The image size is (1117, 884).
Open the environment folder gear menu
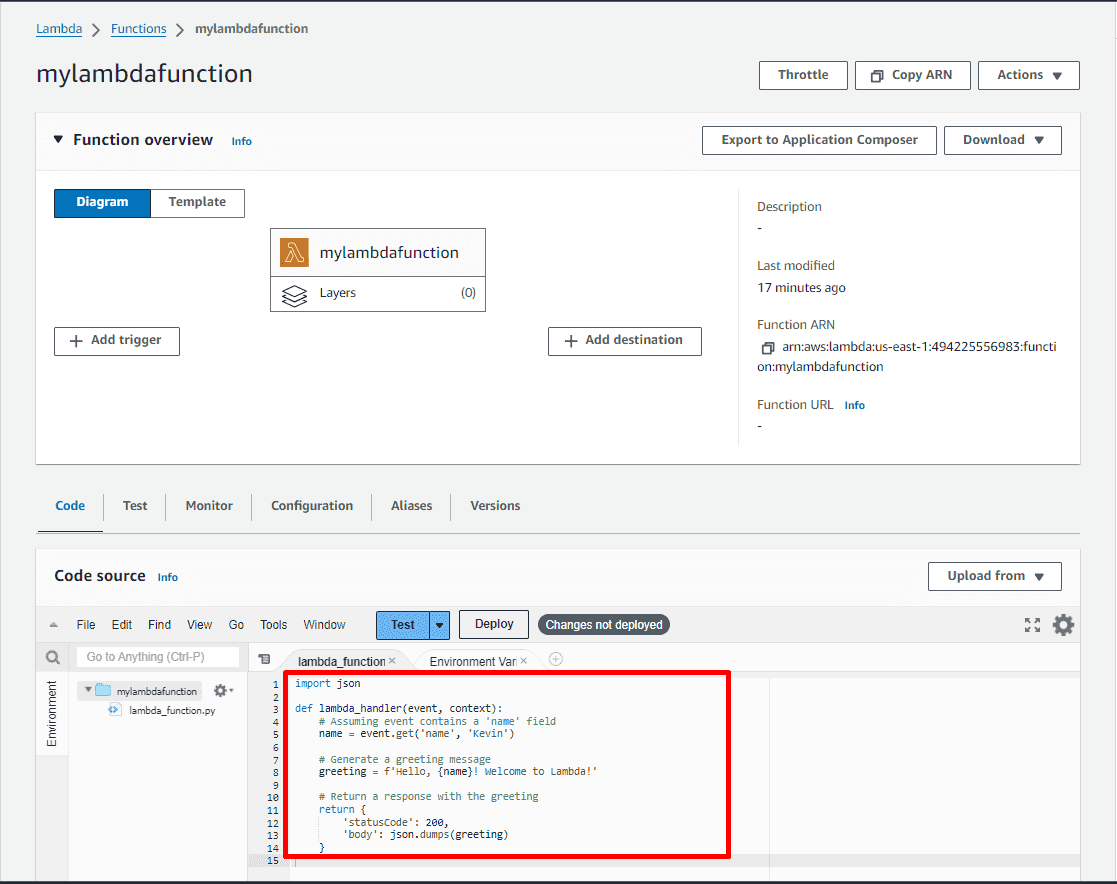coord(223,690)
